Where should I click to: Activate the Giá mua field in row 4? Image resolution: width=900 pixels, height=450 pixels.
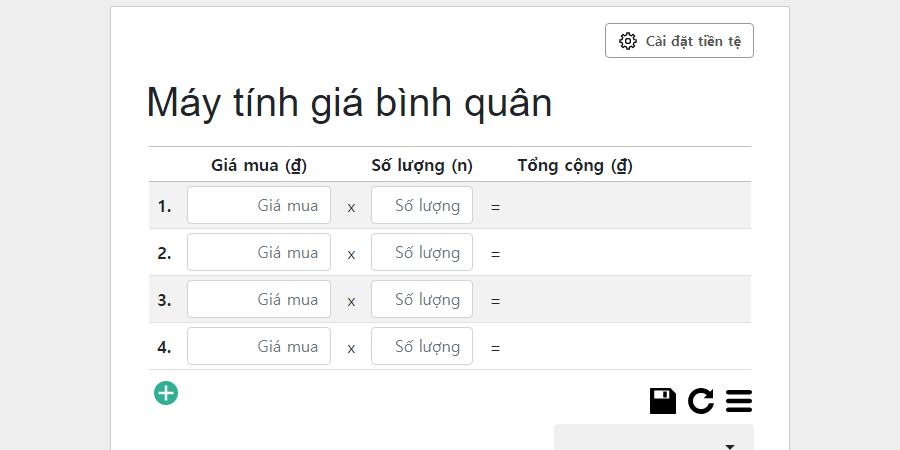259,346
